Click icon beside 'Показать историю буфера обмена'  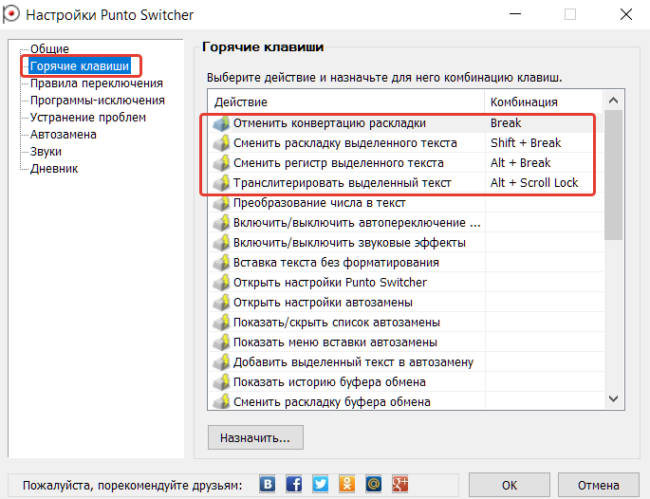221,382
